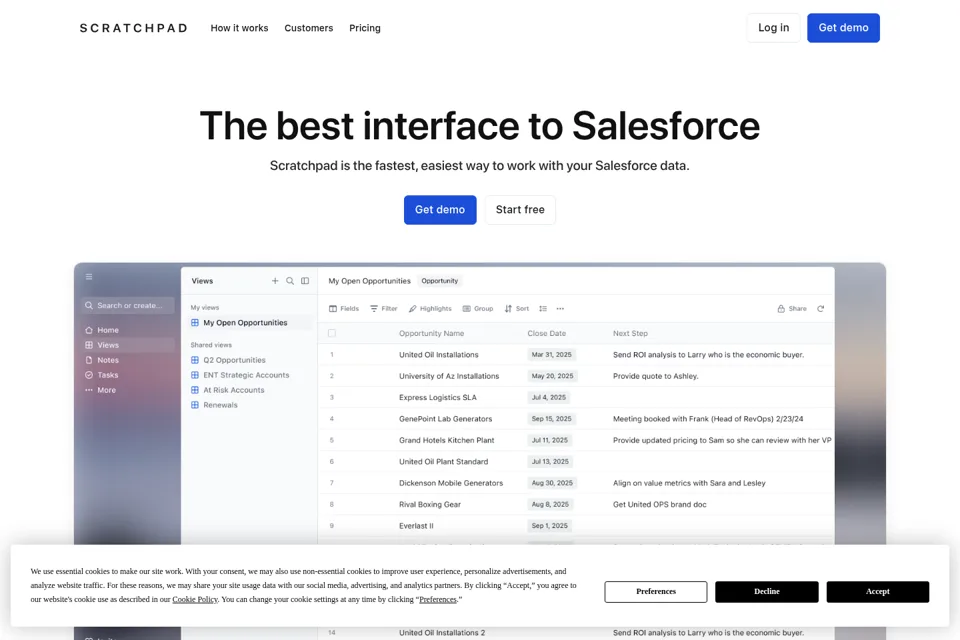Click Provide quote to Ashley next step
The image size is (960, 640).
tap(655, 376)
